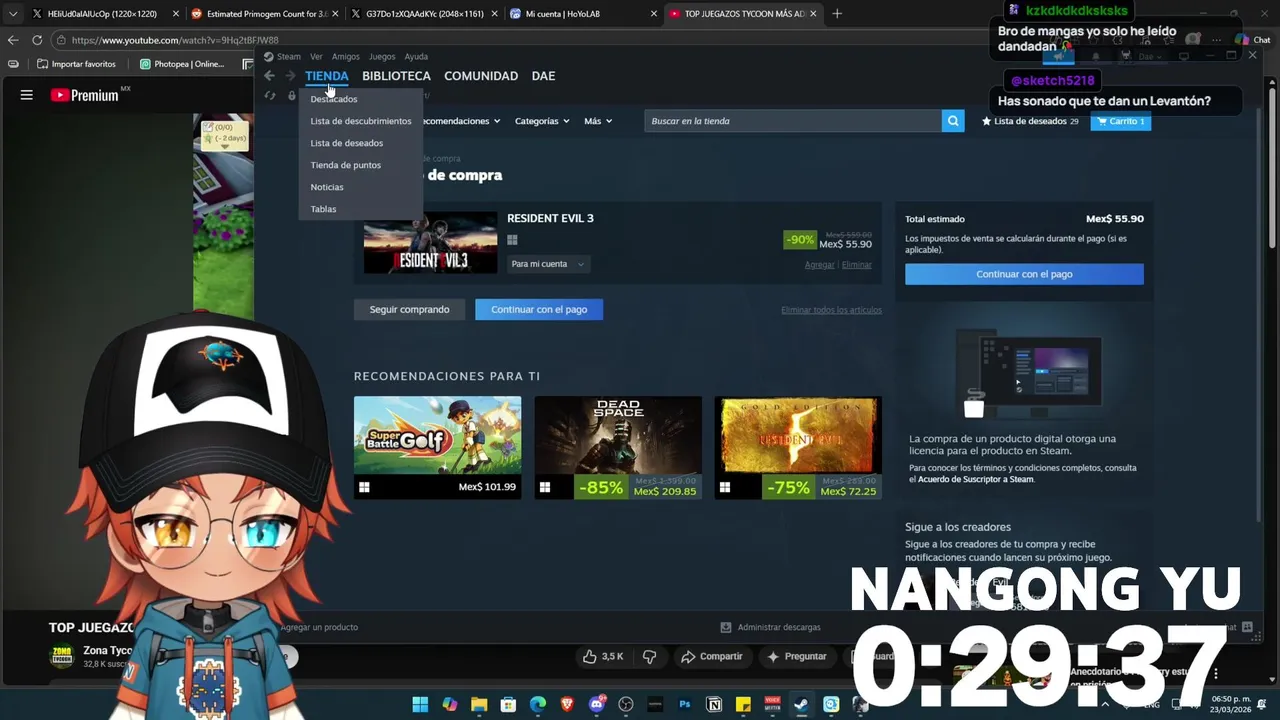Screen dimensions: 1280x720
Task: Click the browser back arrow
Action: (x=13, y=40)
